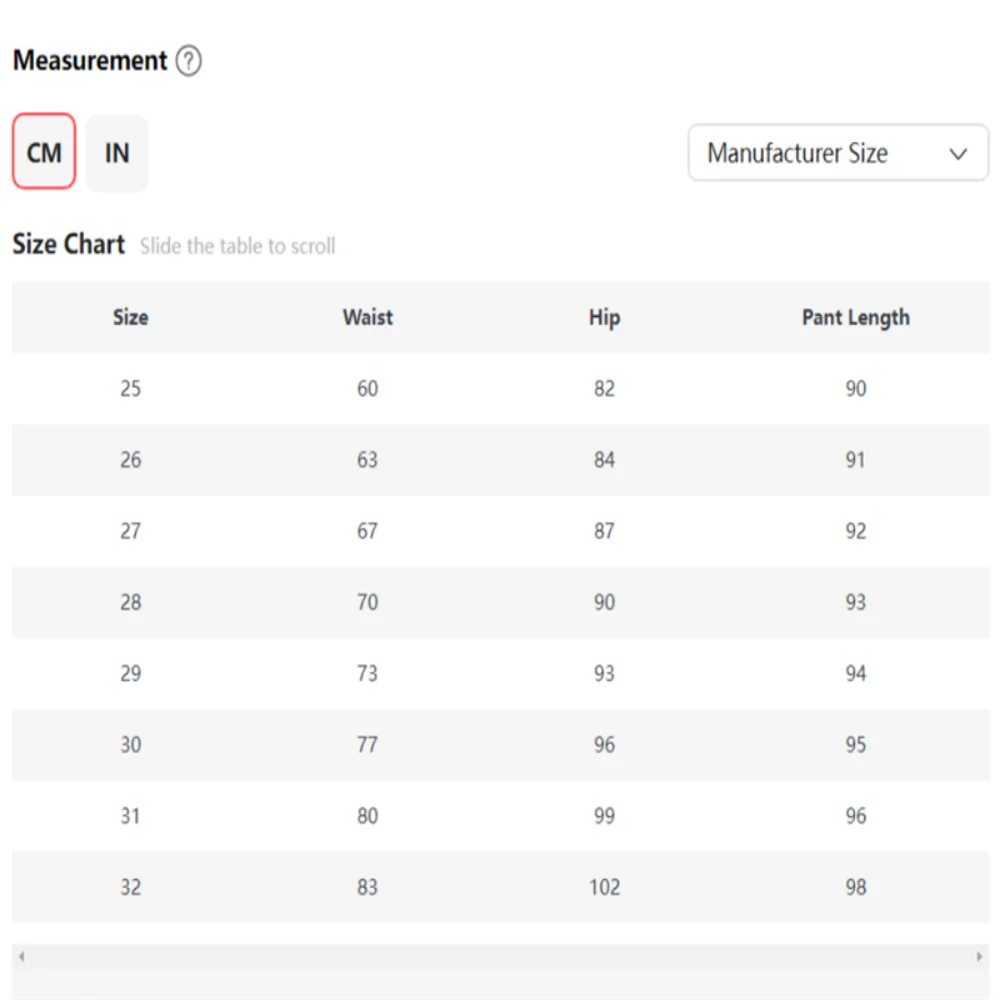Image resolution: width=1000 pixels, height=1000 pixels.
Task: Click the dropdown chevron arrow icon
Action: [958, 154]
